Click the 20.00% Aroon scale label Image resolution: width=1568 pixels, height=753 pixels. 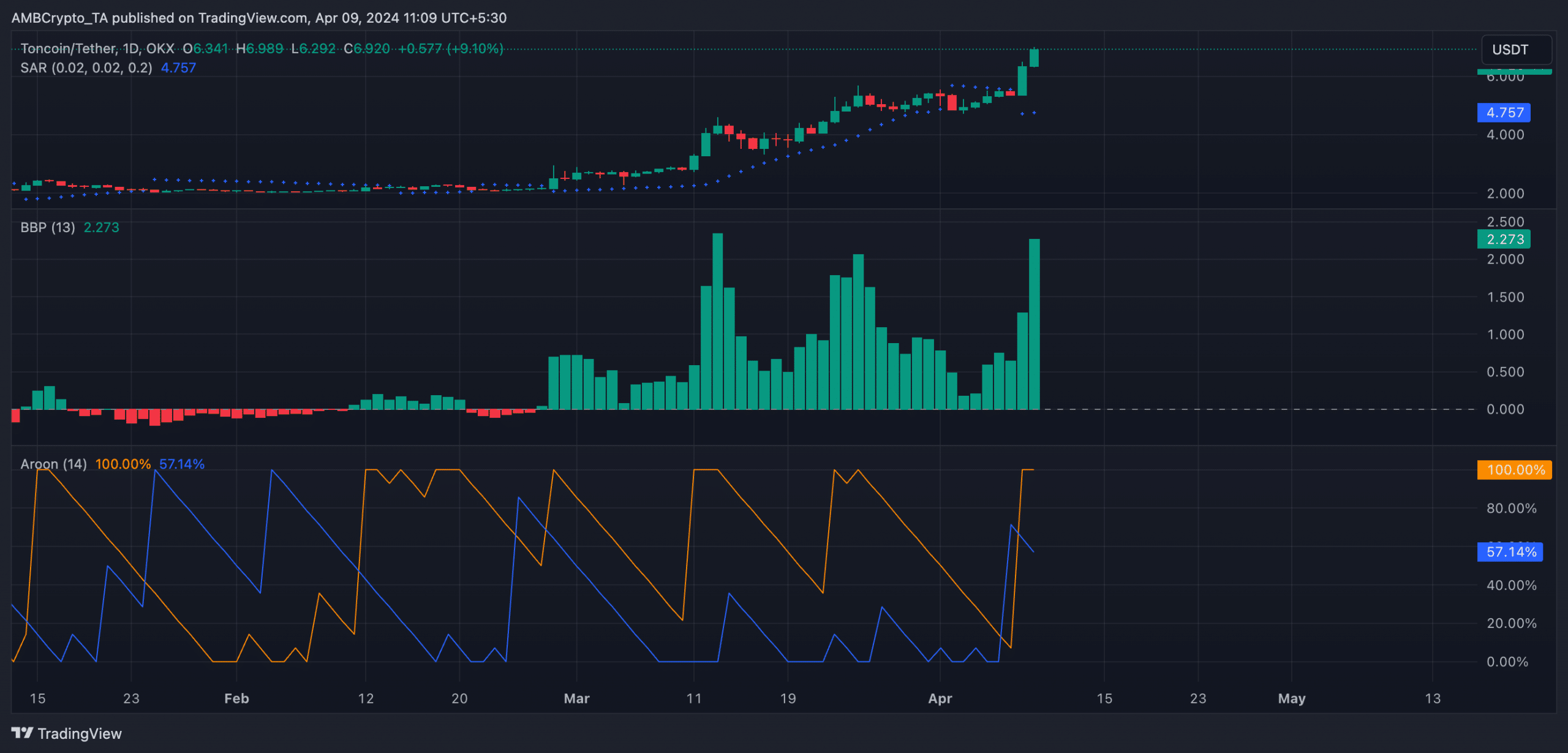click(1511, 623)
